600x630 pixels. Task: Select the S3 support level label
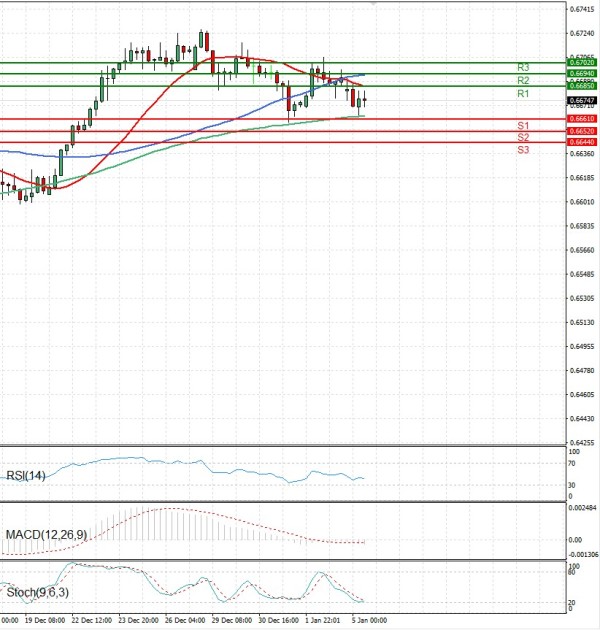coord(523,149)
